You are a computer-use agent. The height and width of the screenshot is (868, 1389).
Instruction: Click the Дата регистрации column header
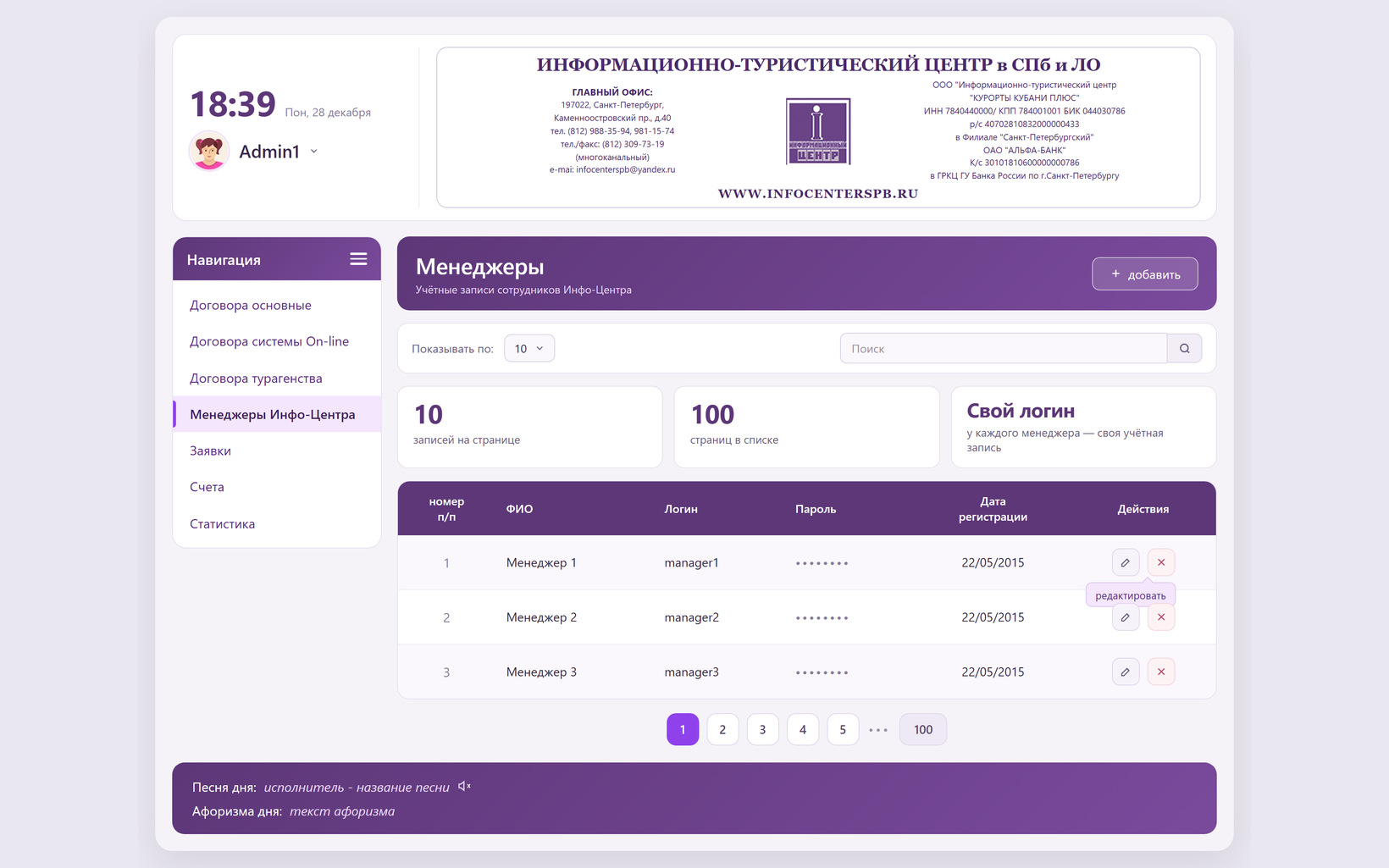point(993,509)
